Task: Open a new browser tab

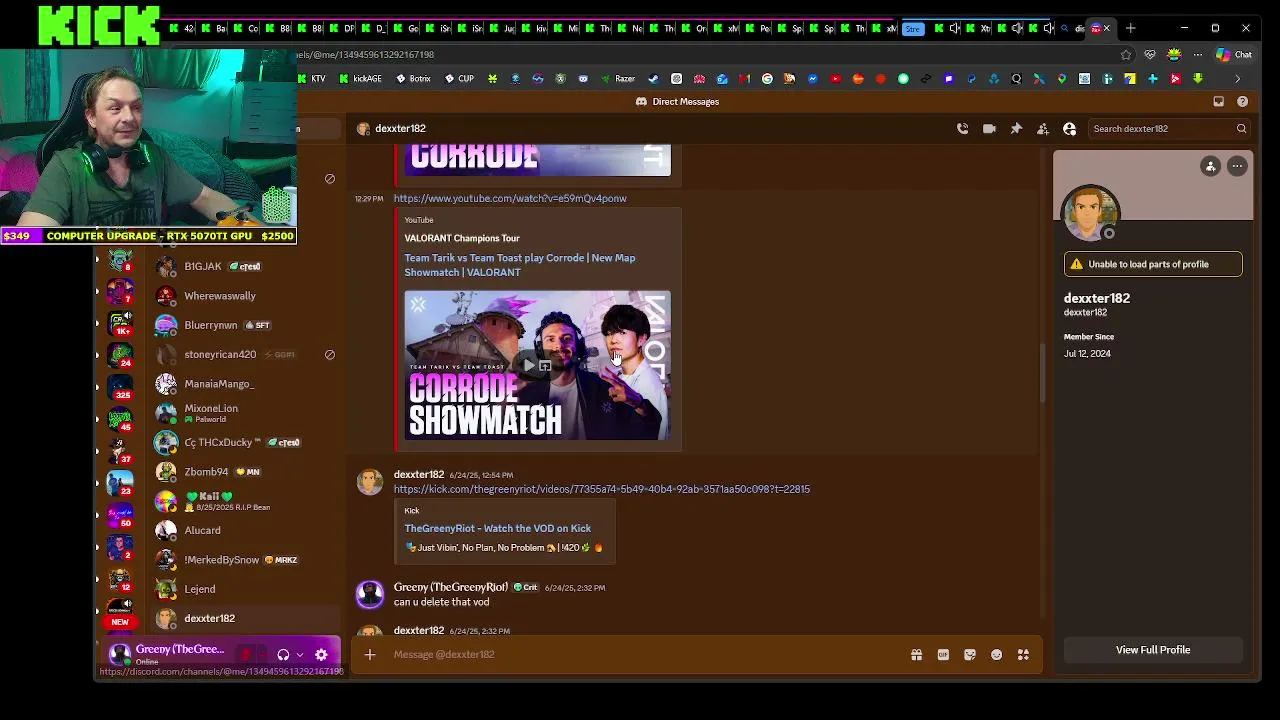Action: (x=1130, y=28)
